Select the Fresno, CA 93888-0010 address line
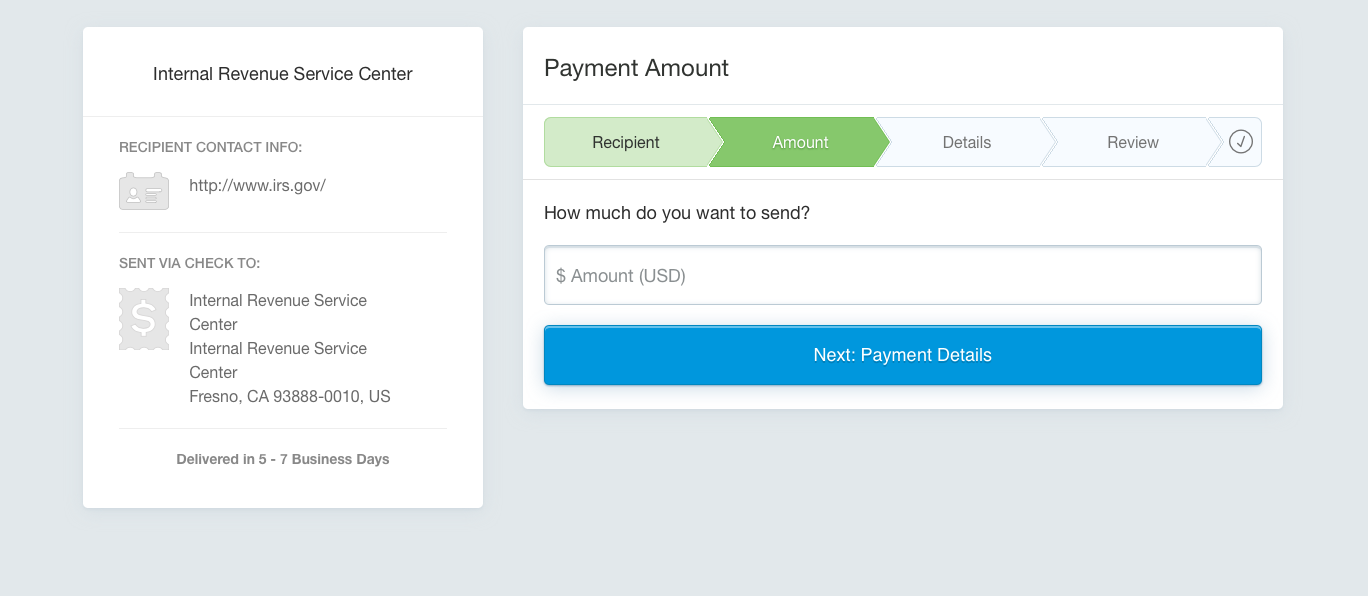 coord(290,396)
